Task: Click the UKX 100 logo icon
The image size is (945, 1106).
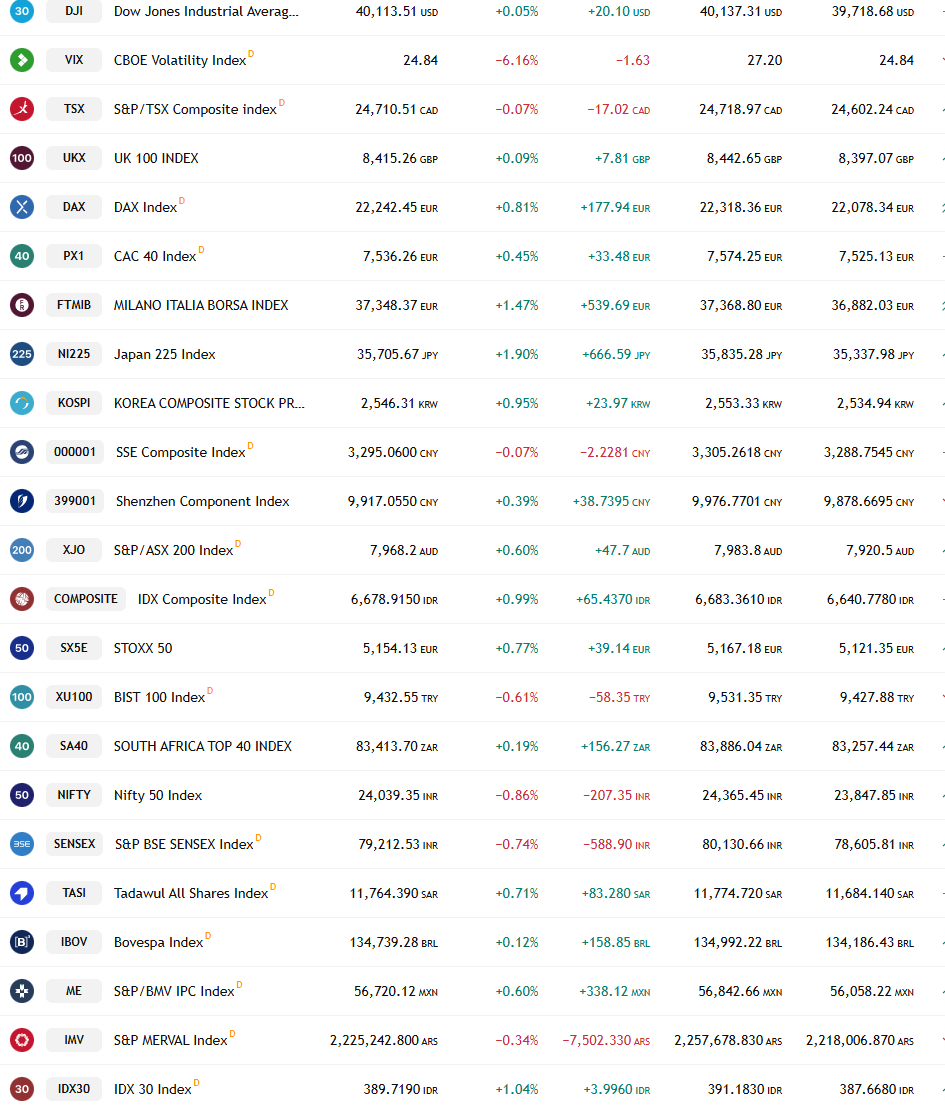Action: [x=22, y=158]
